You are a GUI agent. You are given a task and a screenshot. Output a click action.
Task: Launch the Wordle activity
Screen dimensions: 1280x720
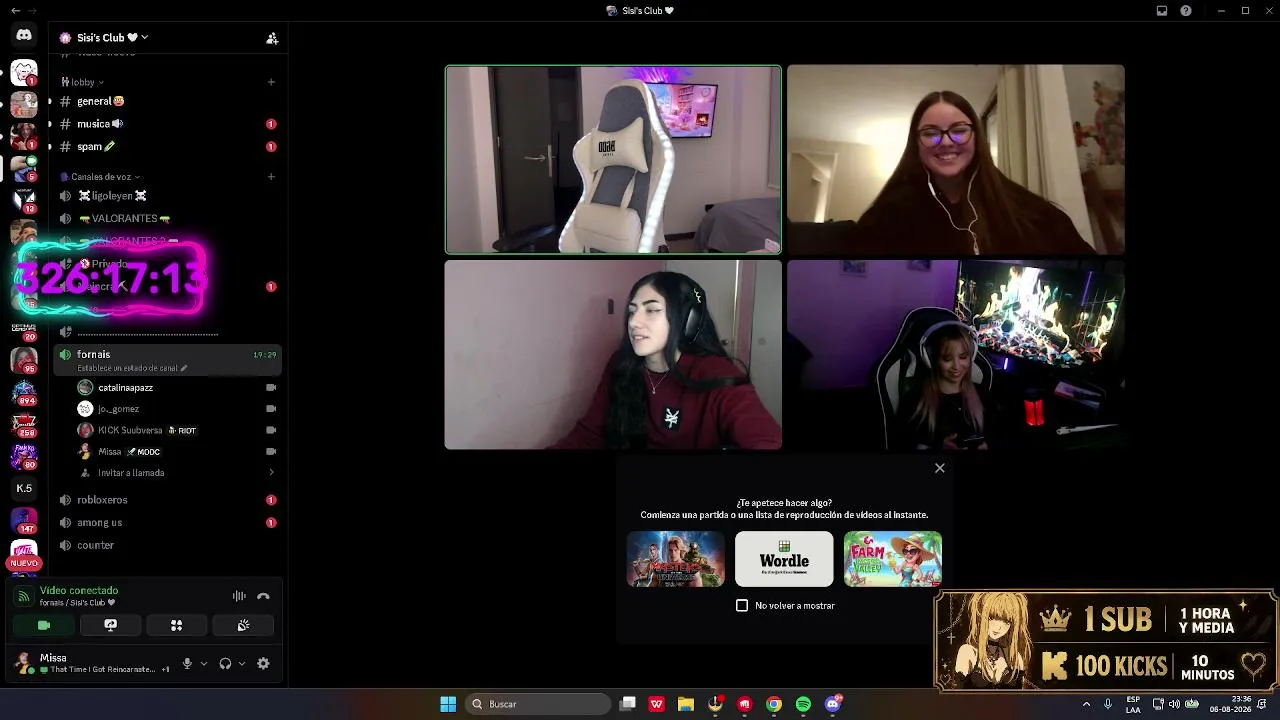click(x=784, y=559)
